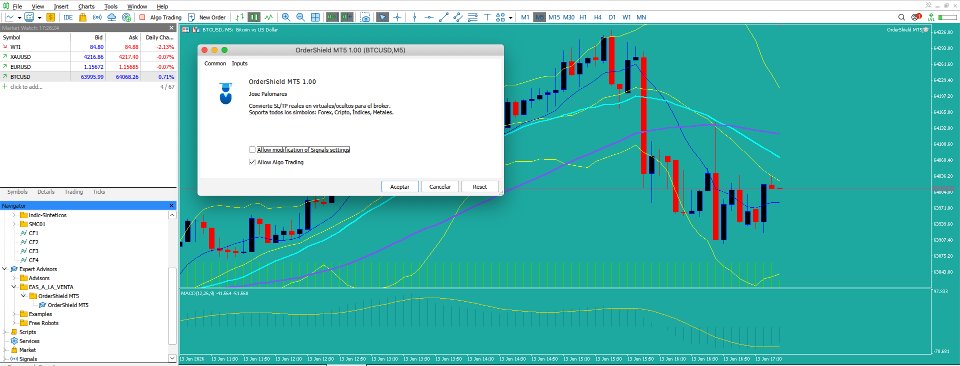The height and width of the screenshot is (366, 960).
Task: Click the Cancelar button
Action: [440, 187]
